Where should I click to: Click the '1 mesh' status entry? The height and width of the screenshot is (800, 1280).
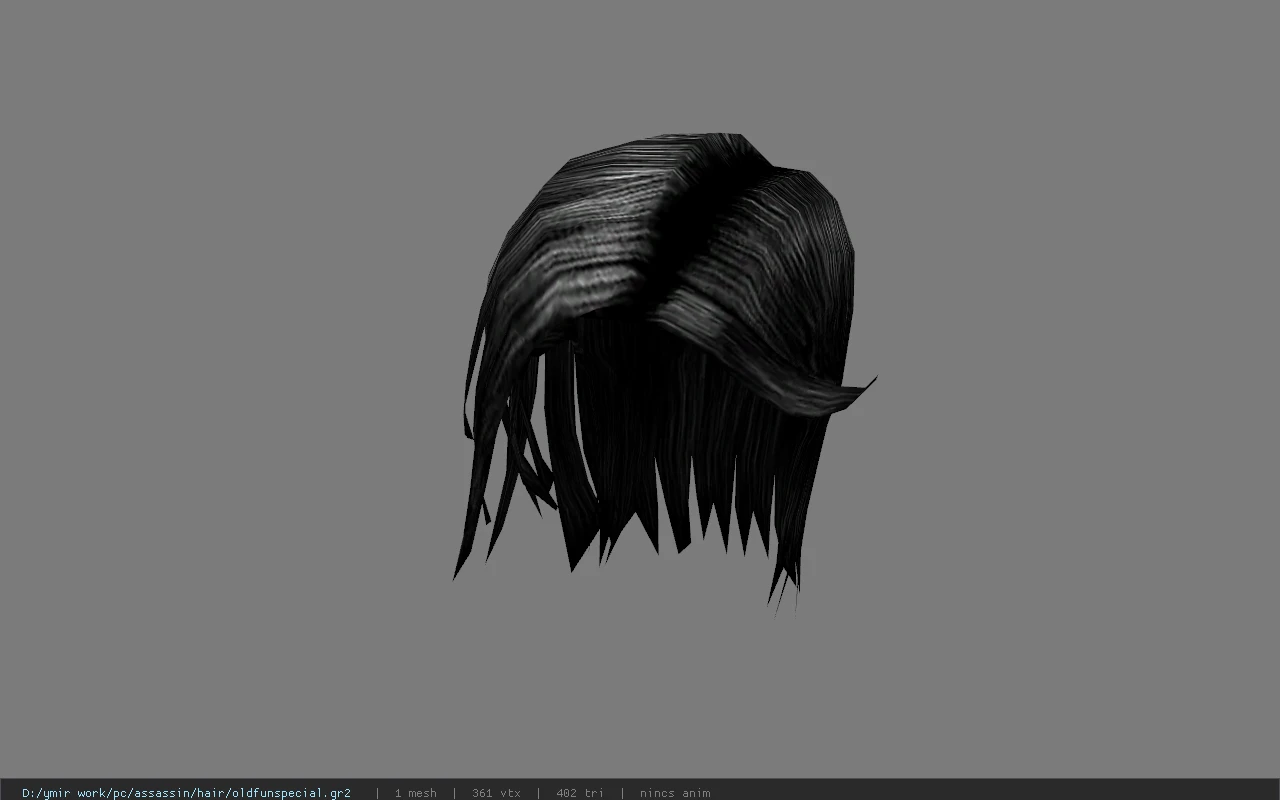415,793
